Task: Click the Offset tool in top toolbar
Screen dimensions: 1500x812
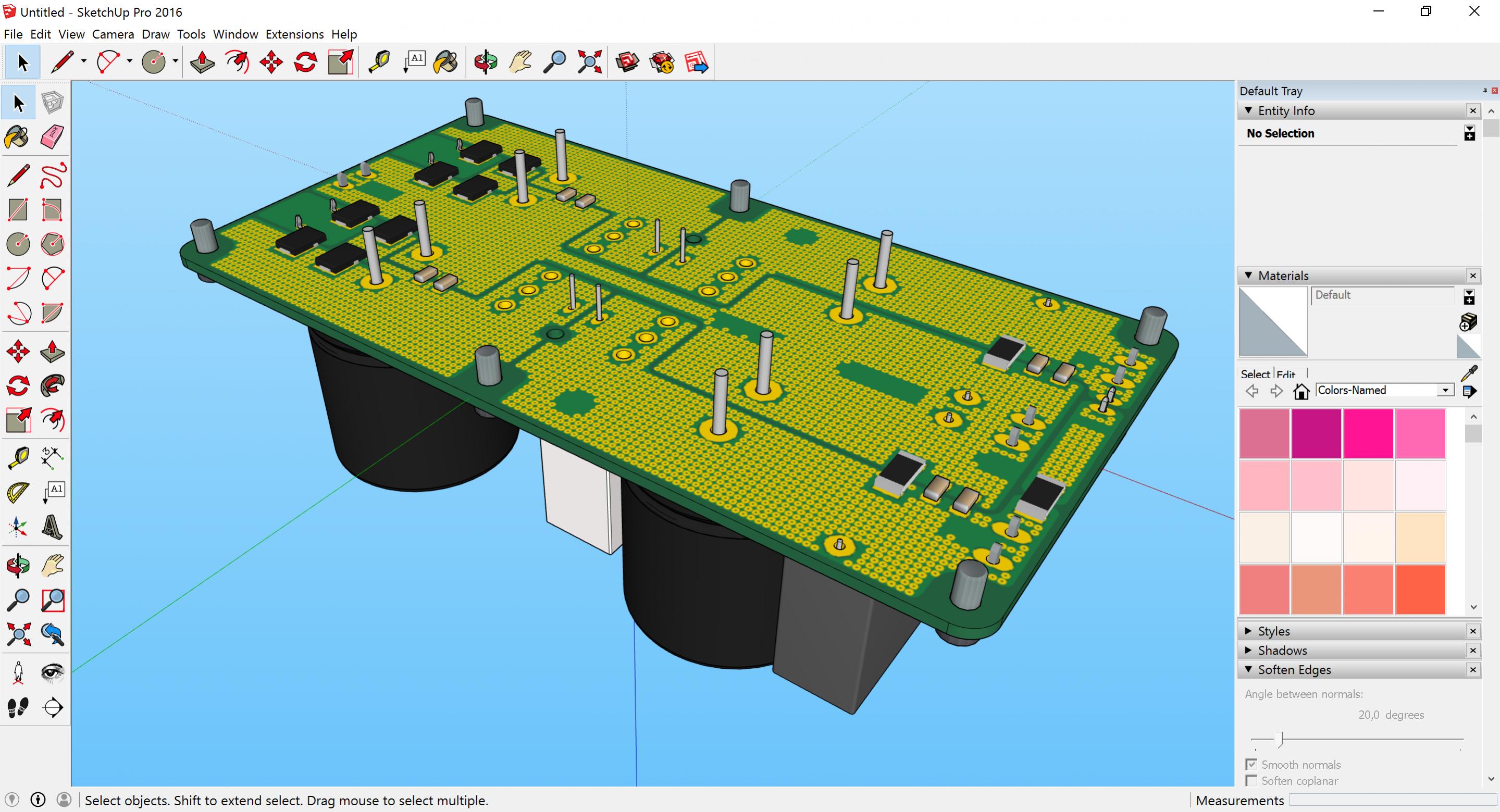Action: point(237,61)
